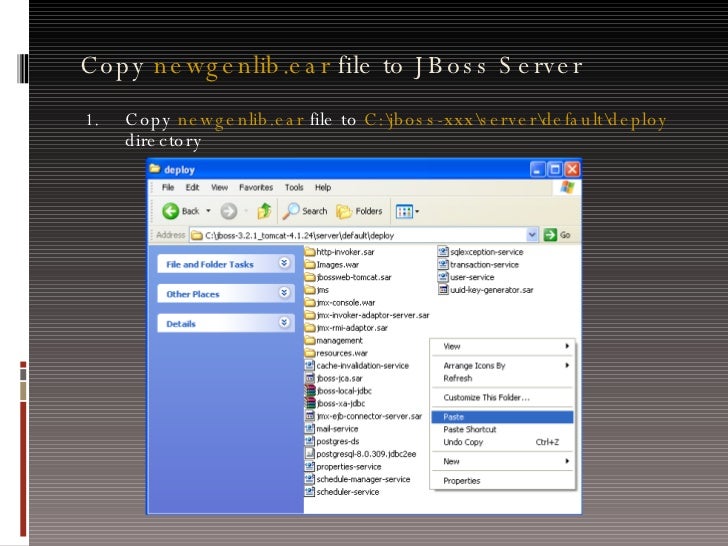Click the jms folder icon
The height and width of the screenshot is (546, 728).
coord(310,290)
